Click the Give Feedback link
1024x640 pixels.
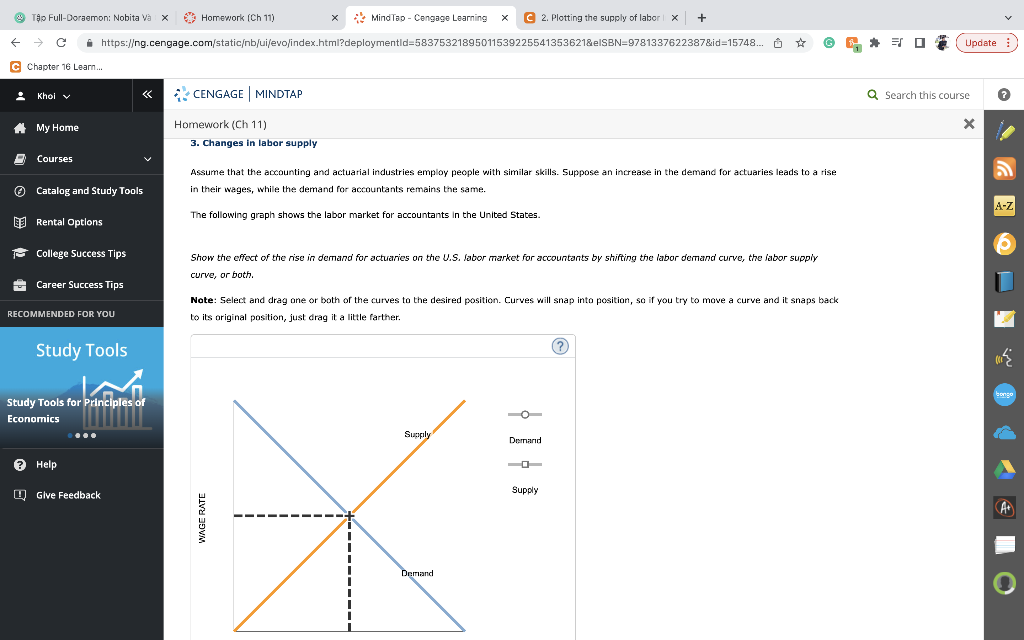click(x=70, y=495)
